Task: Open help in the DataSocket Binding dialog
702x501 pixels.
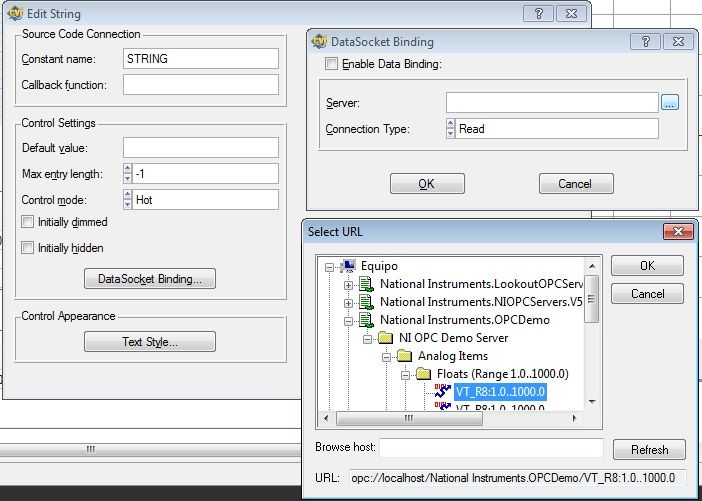Action: coord(645,42)
